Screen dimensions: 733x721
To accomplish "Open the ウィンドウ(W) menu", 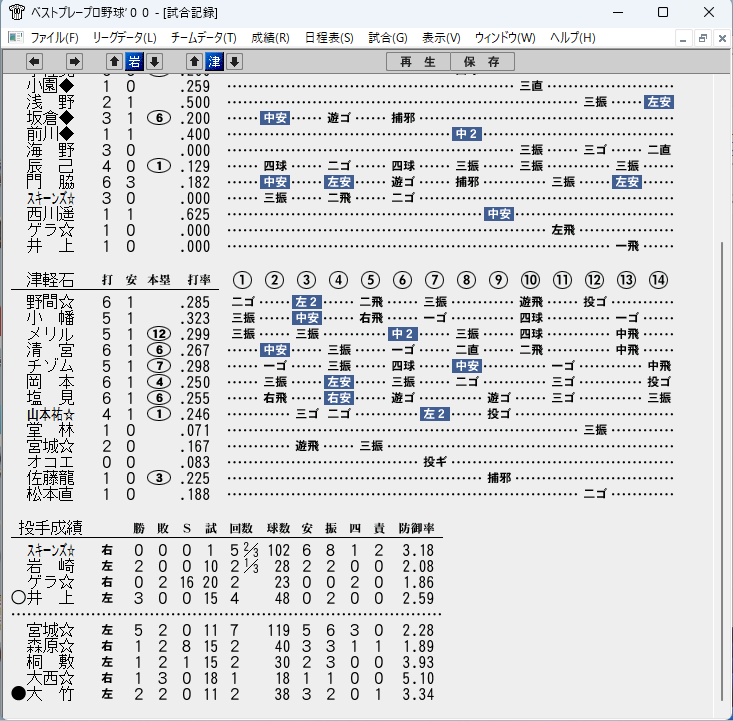I will (x=505, y=37).
